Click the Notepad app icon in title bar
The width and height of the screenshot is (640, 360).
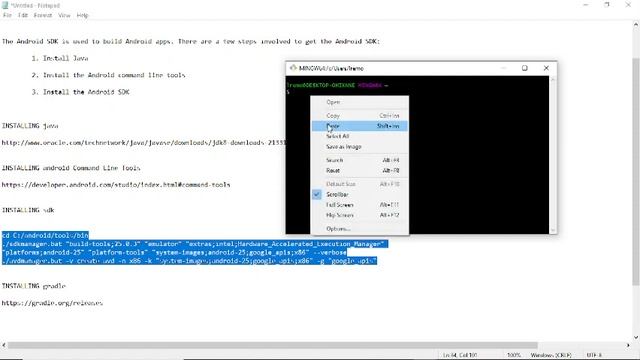click(x=5, y=5)
